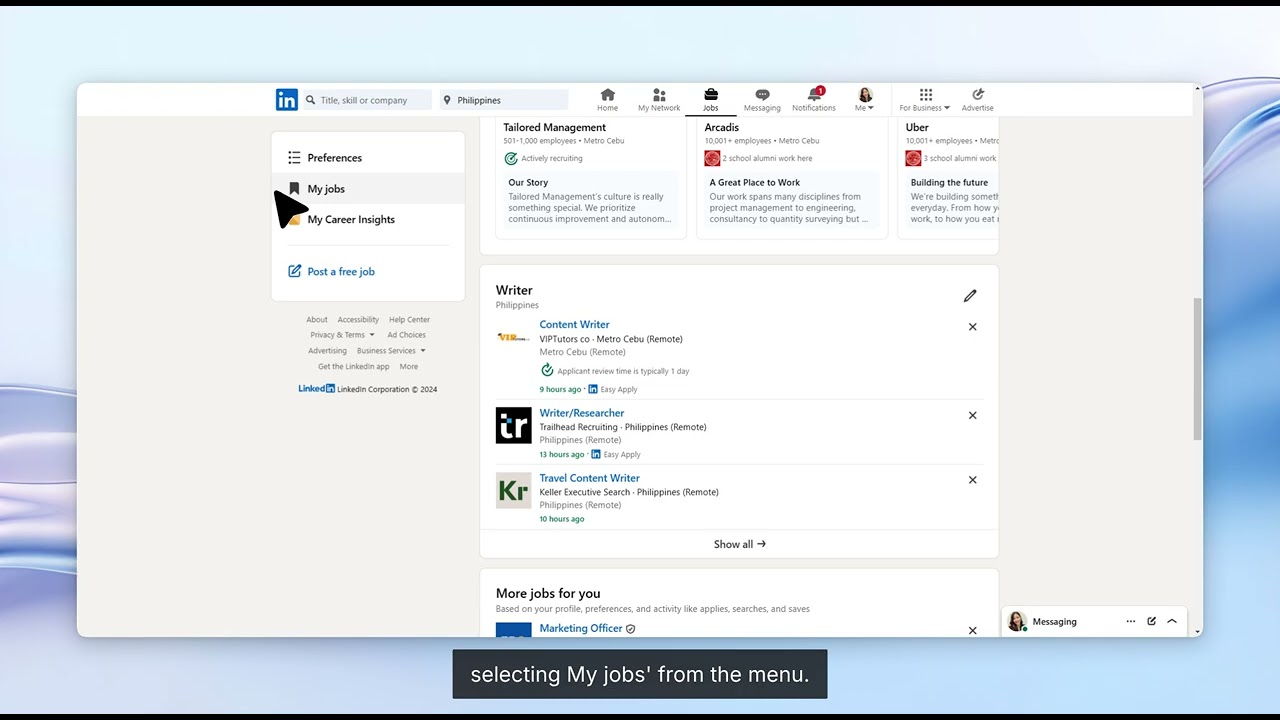Viewport: 1280px width, 720px height.
Task: Open the Content Writer job link
Action: coord(574,324)
